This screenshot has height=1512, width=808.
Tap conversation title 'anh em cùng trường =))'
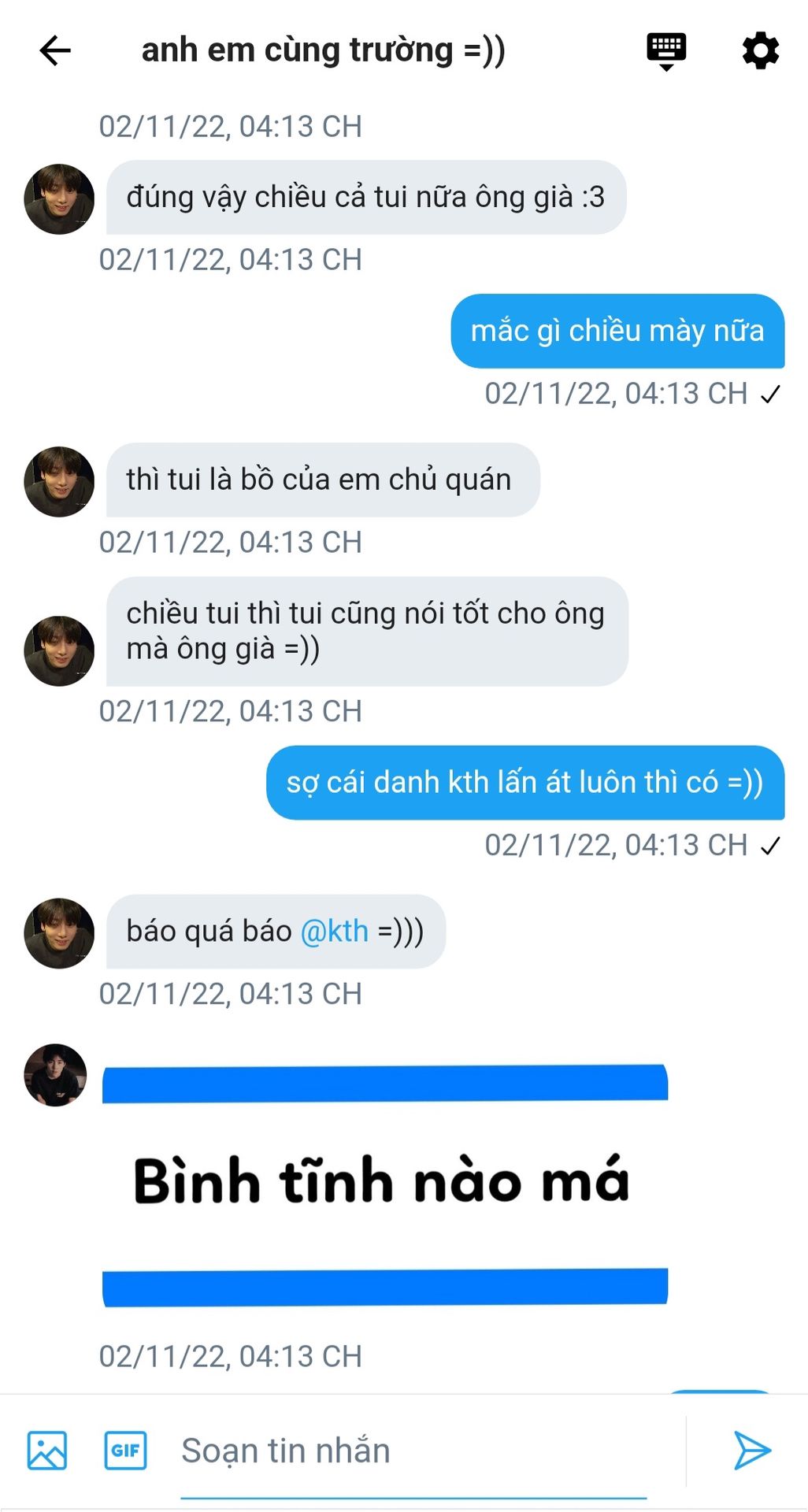pos(323,50)
